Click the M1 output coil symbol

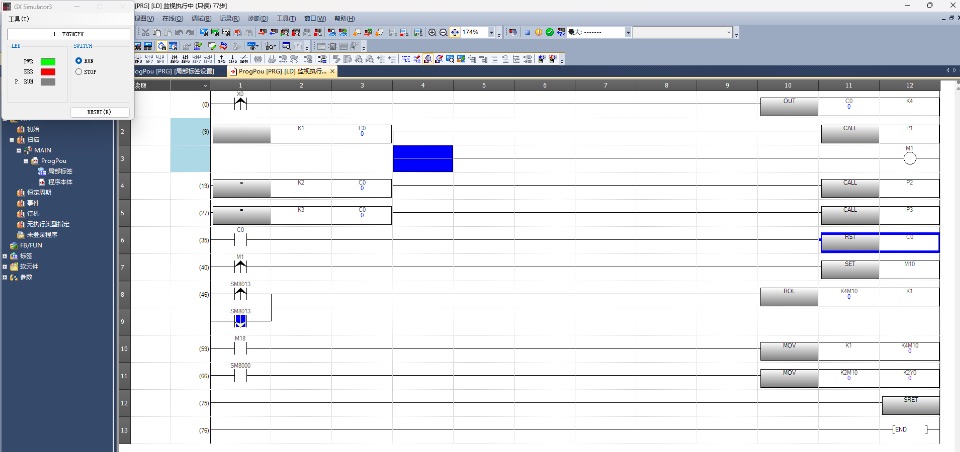coord(910,159)
